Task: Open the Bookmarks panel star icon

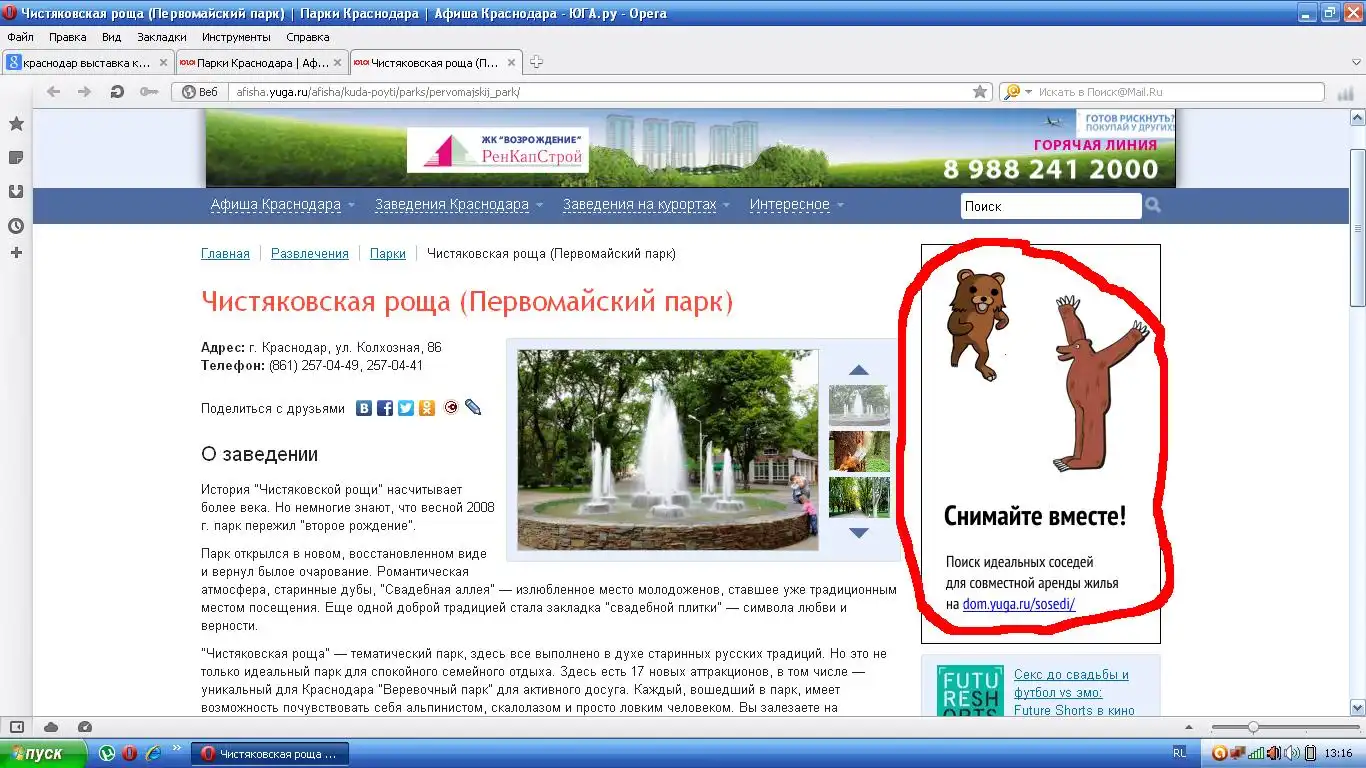Action: click(16, 124)
